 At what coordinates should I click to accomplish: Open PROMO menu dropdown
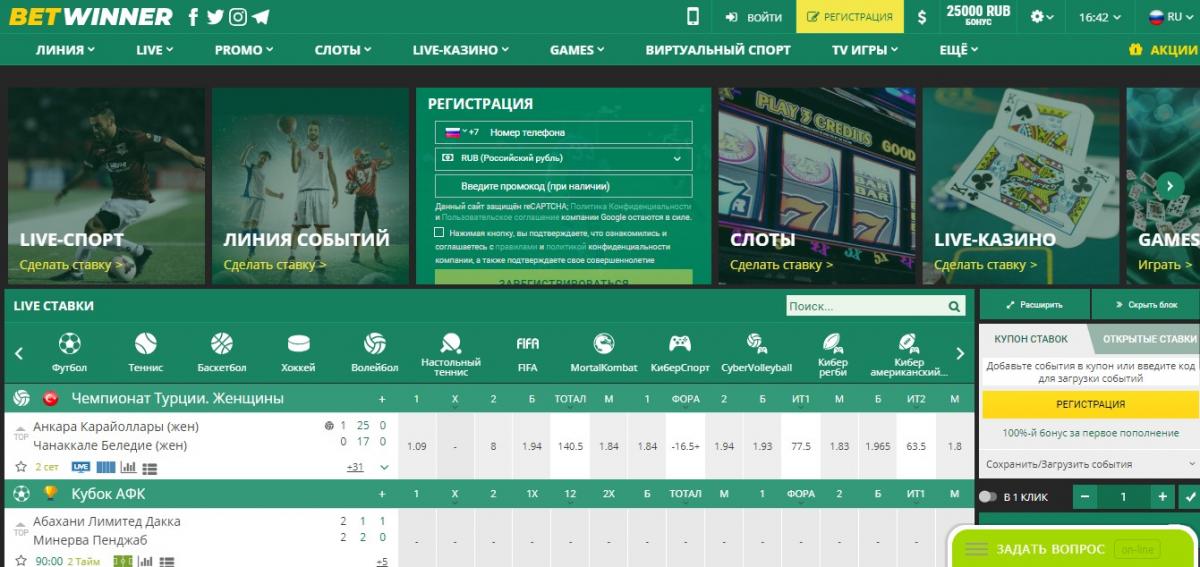(244, 50)
